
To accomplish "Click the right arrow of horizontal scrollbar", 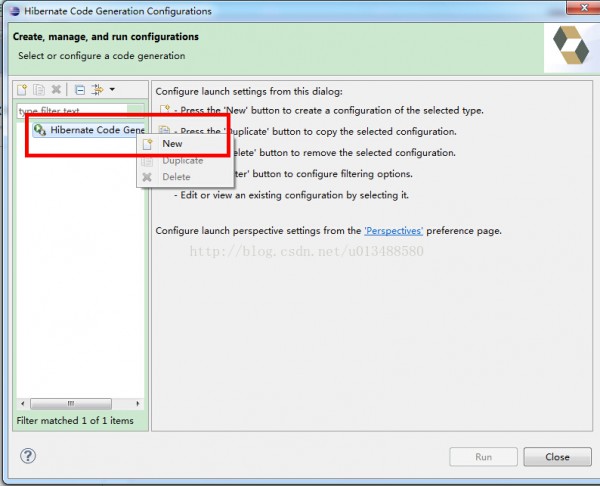I will point(138,404).
